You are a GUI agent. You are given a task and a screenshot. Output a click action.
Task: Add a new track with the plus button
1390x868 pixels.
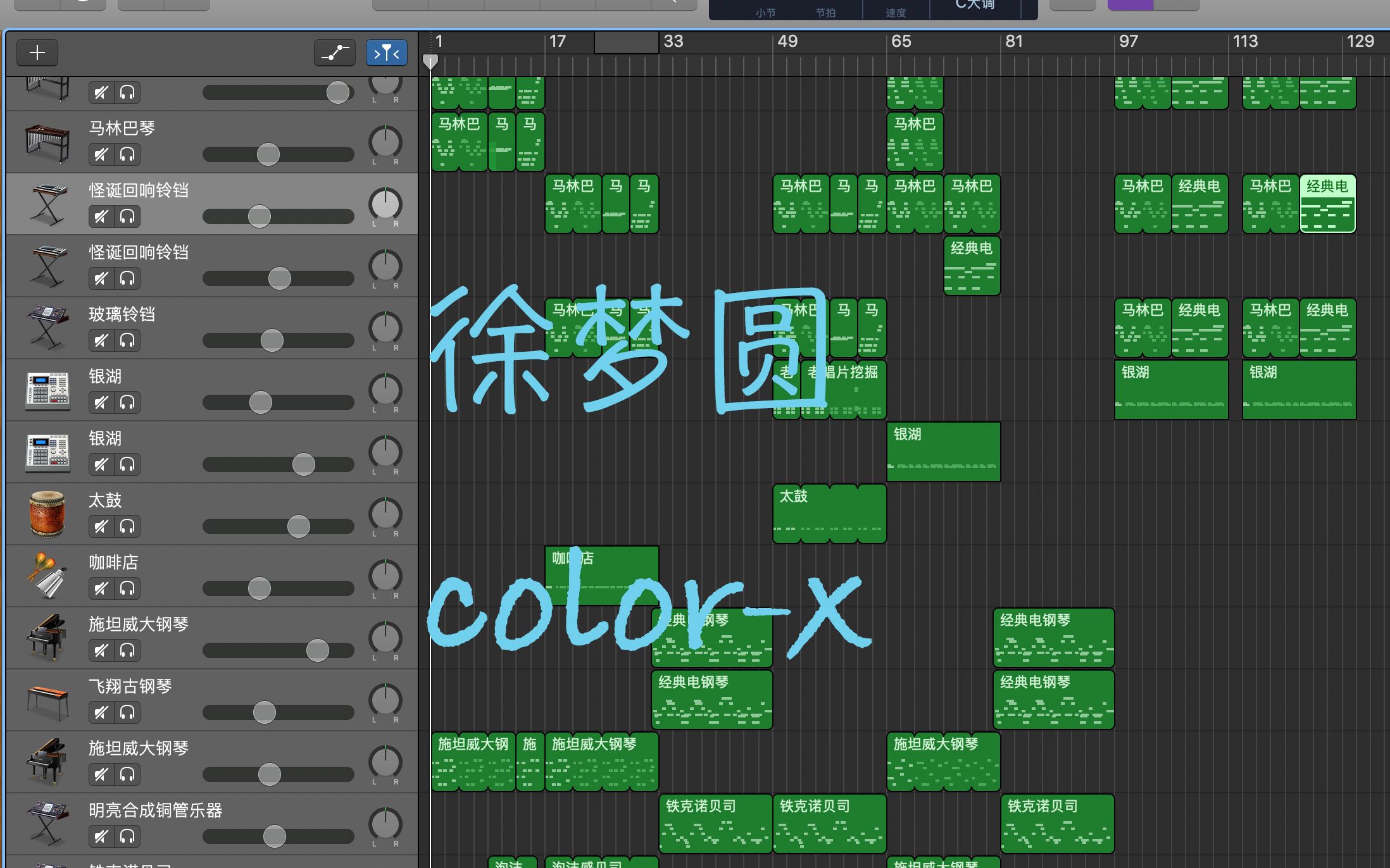(37, 53)
